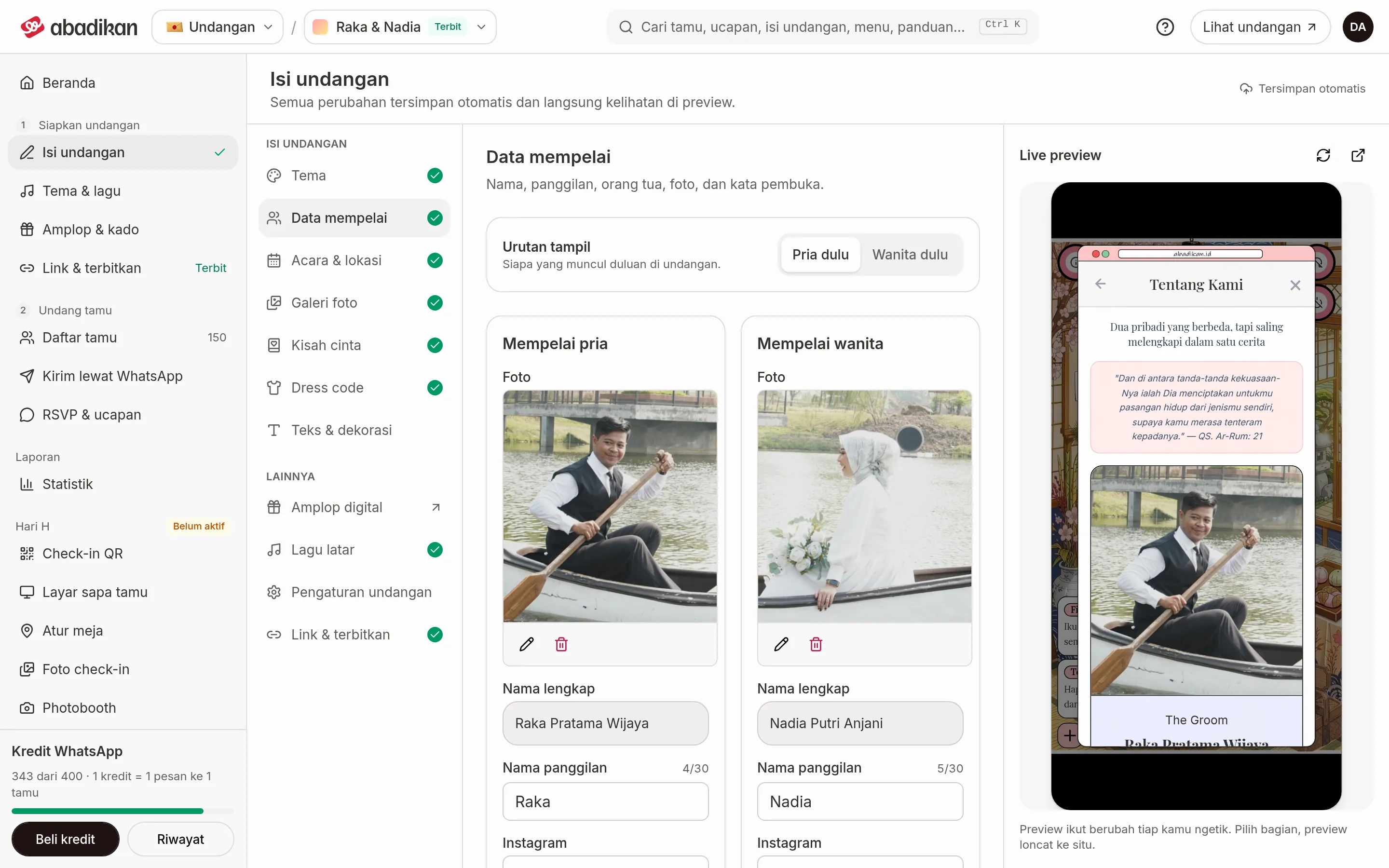Open the Teks & dekorasi section

point(354,431)
